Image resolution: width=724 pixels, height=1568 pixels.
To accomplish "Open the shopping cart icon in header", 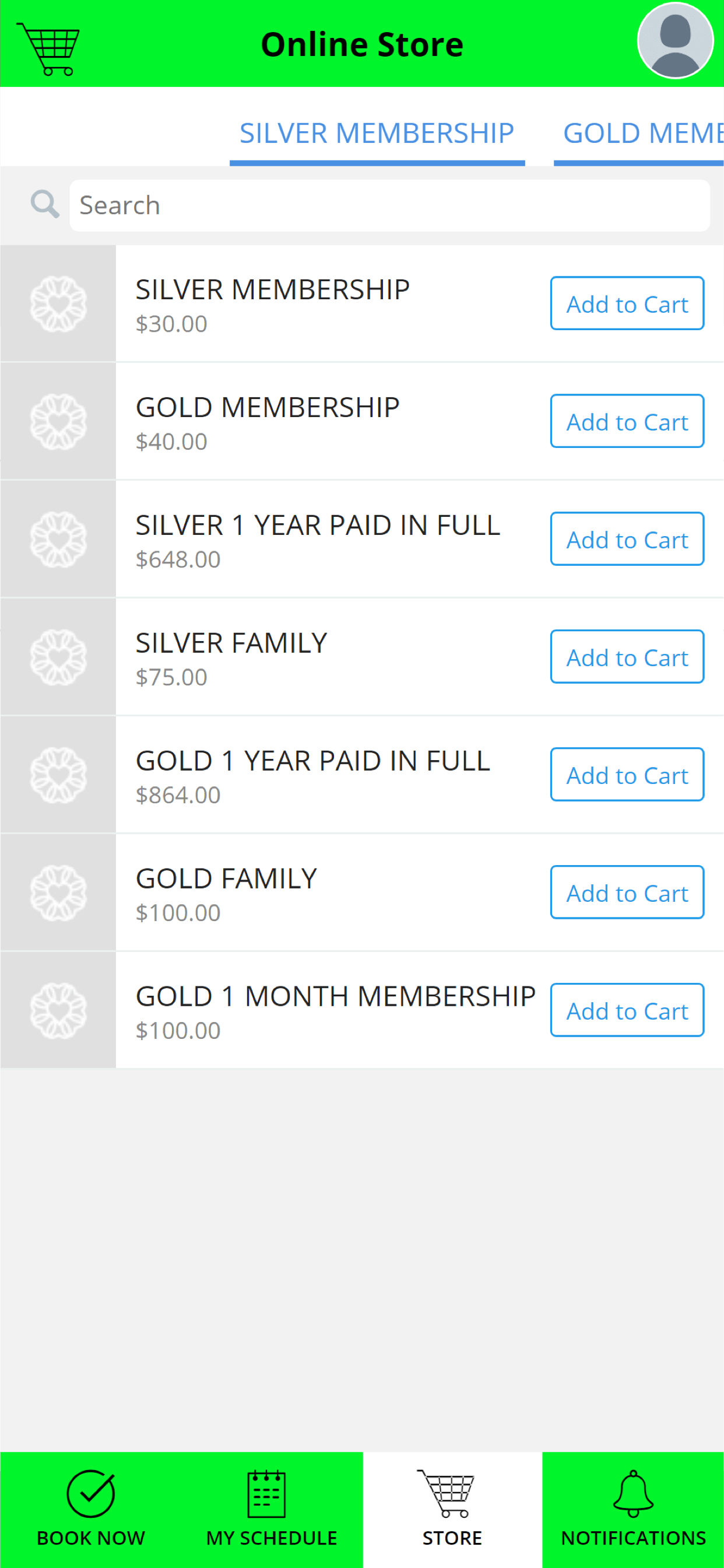I will (x=48, y=48).
